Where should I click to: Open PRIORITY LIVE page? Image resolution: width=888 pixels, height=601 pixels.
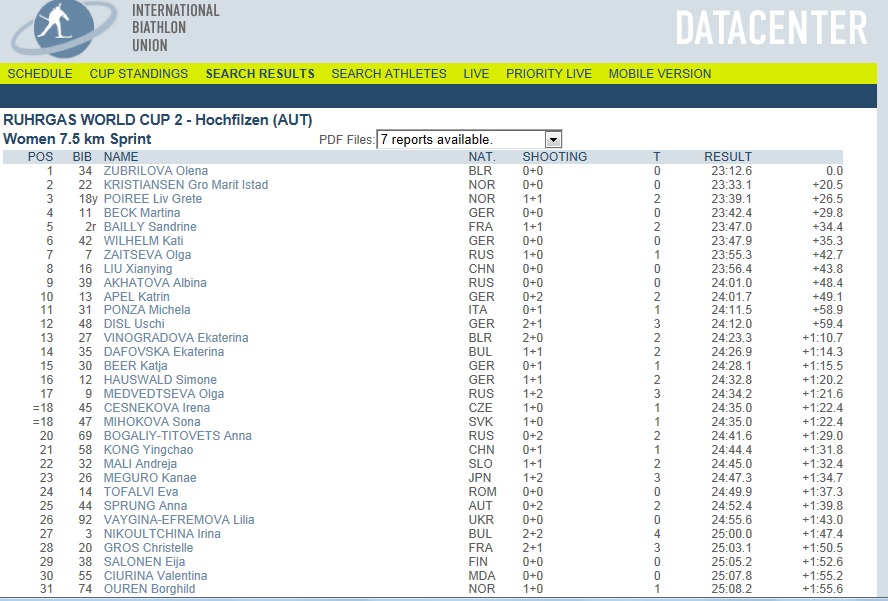[549, 74]
